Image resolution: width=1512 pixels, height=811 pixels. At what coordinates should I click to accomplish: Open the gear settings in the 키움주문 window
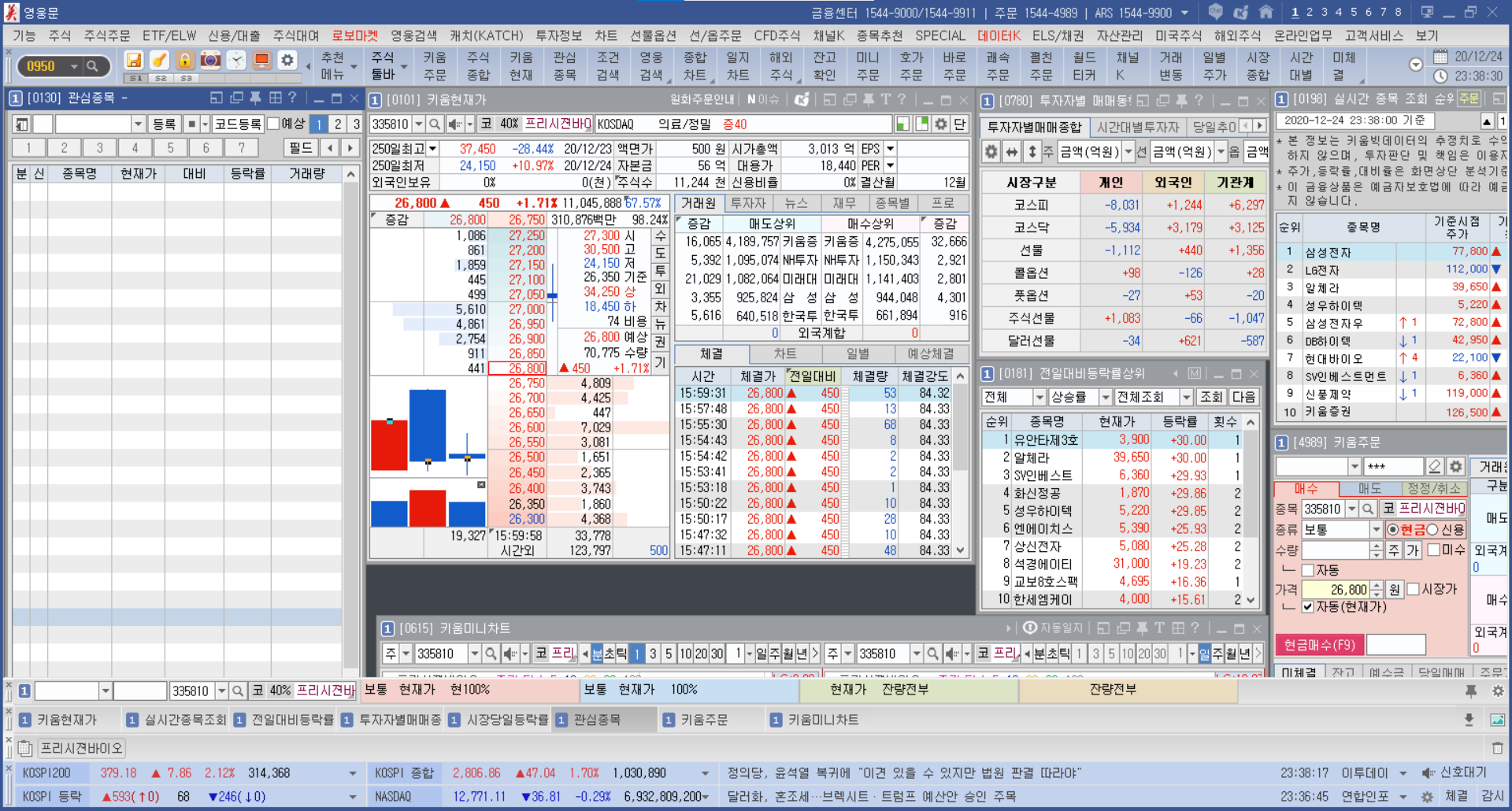[1455, 466]
